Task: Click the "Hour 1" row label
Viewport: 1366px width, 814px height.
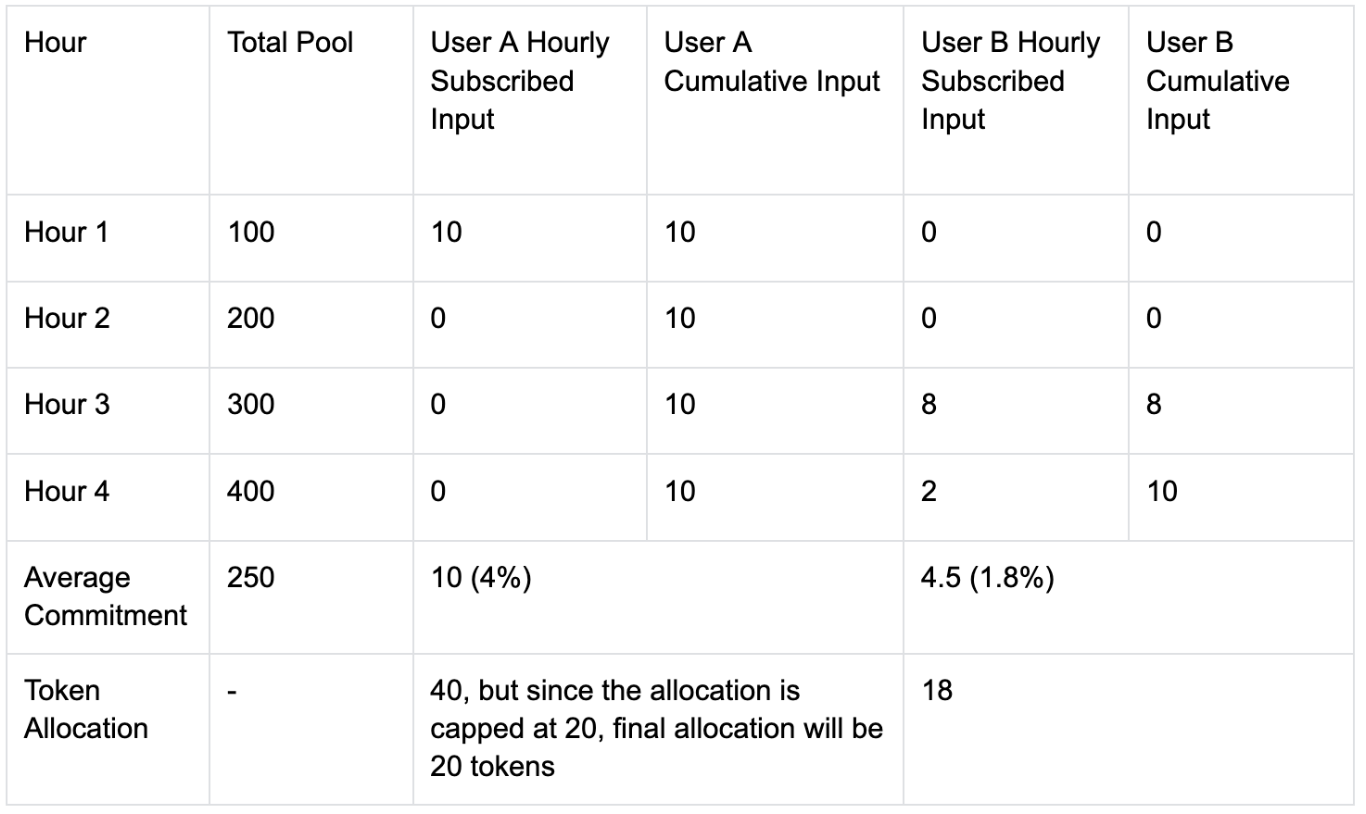Action: click(67, 233)
